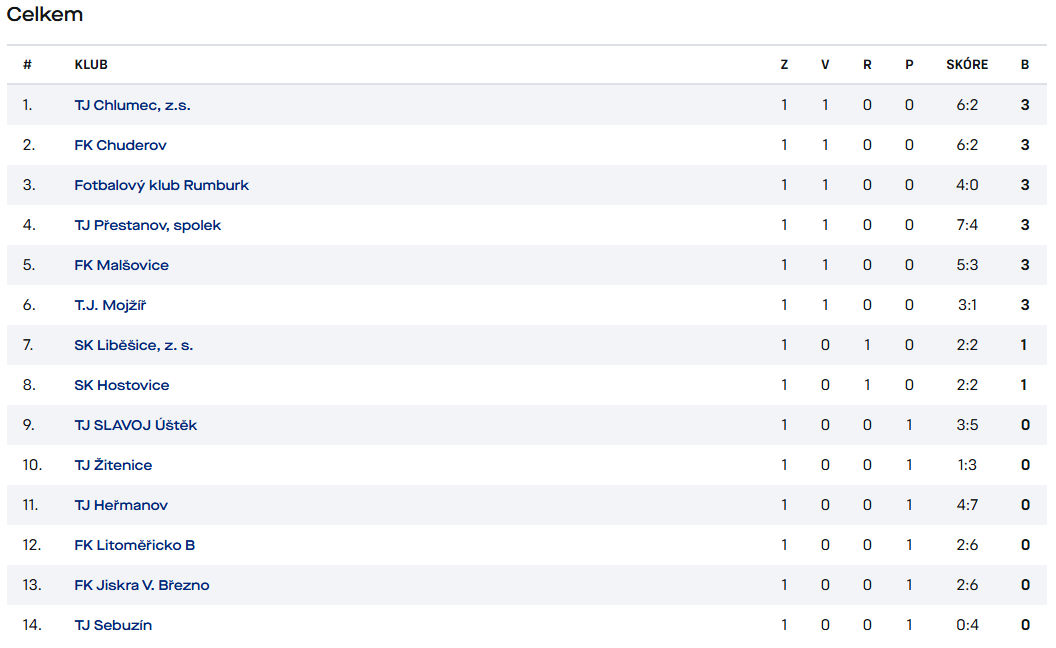Click the Z matches column header
Screen dimensions: 1056x648
click(x=784, y=65)
